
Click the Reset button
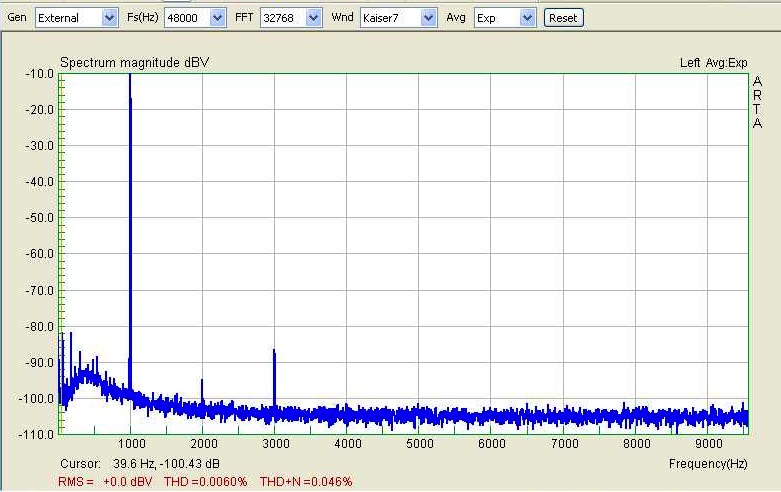[563, 18]
